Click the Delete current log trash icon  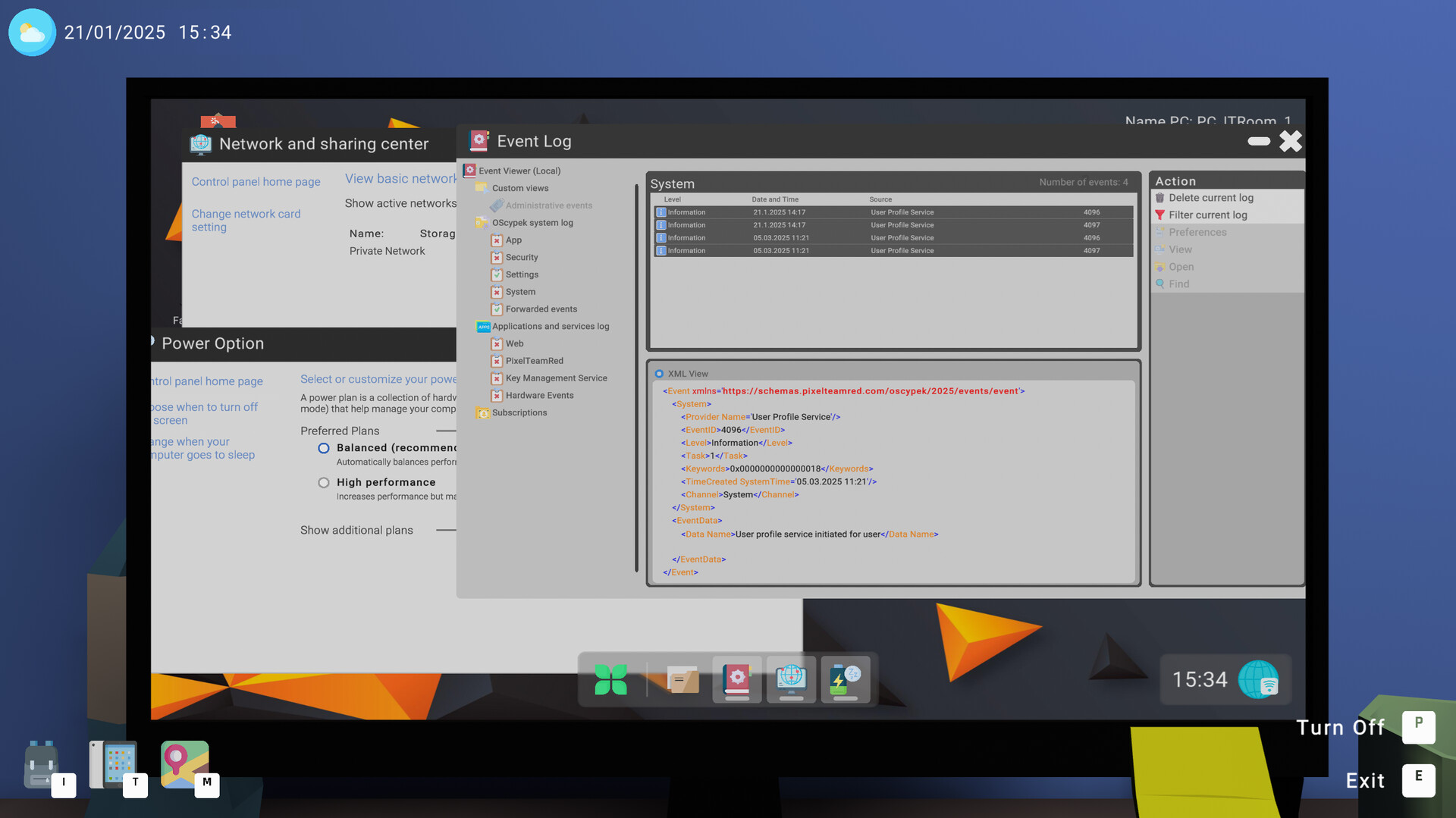1161,197
